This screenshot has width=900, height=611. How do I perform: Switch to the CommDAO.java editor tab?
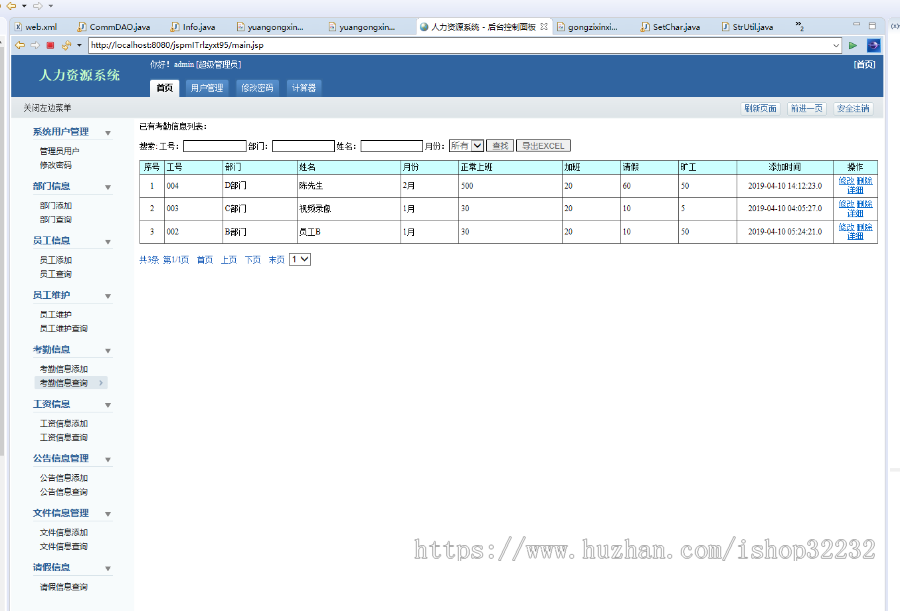tap(114, 26)
